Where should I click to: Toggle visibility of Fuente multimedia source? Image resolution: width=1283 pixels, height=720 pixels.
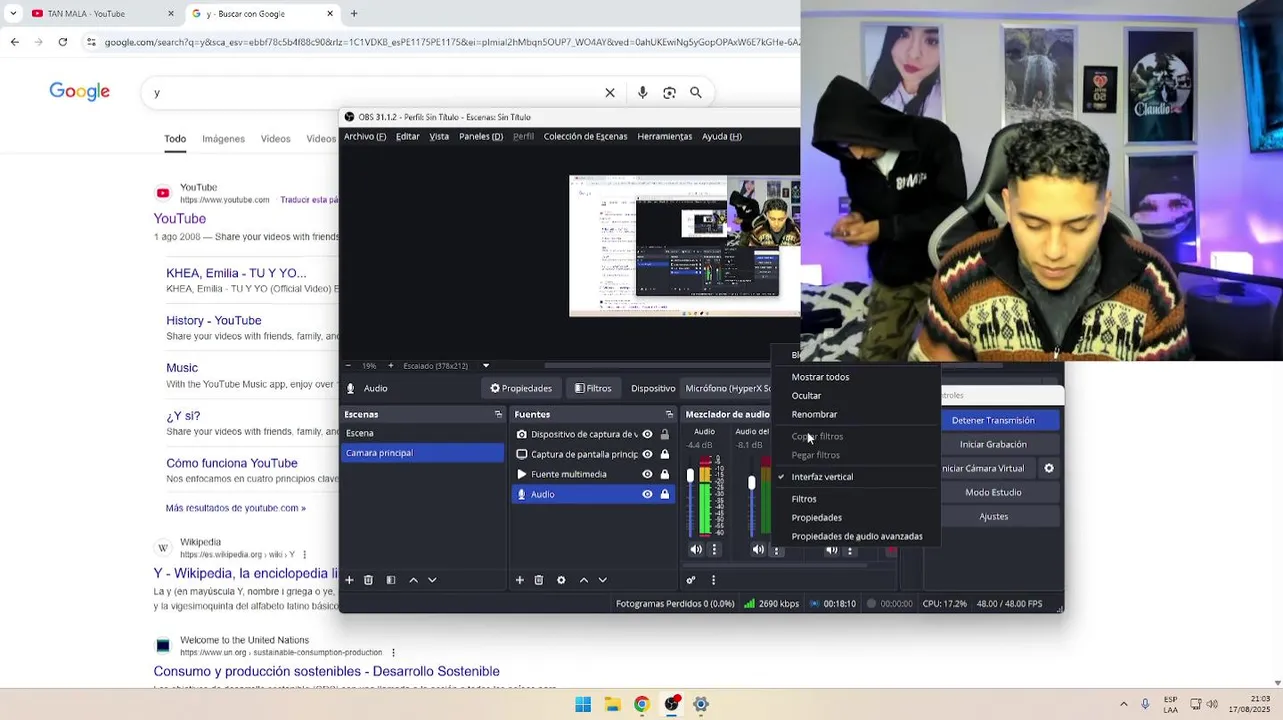pyautogui.click(x=647, y=474)
